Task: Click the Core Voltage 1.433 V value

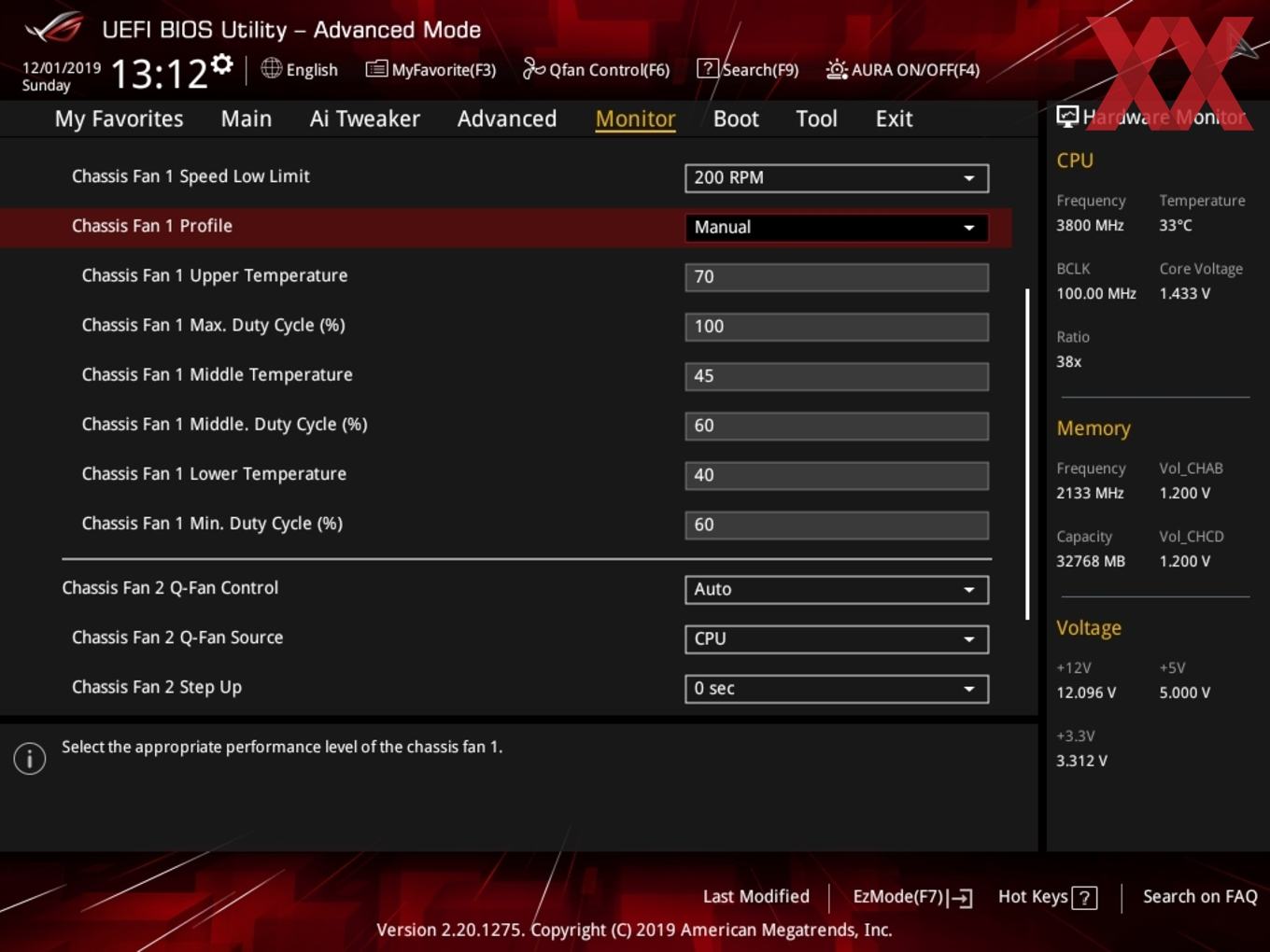Action: pos(1184,293)
